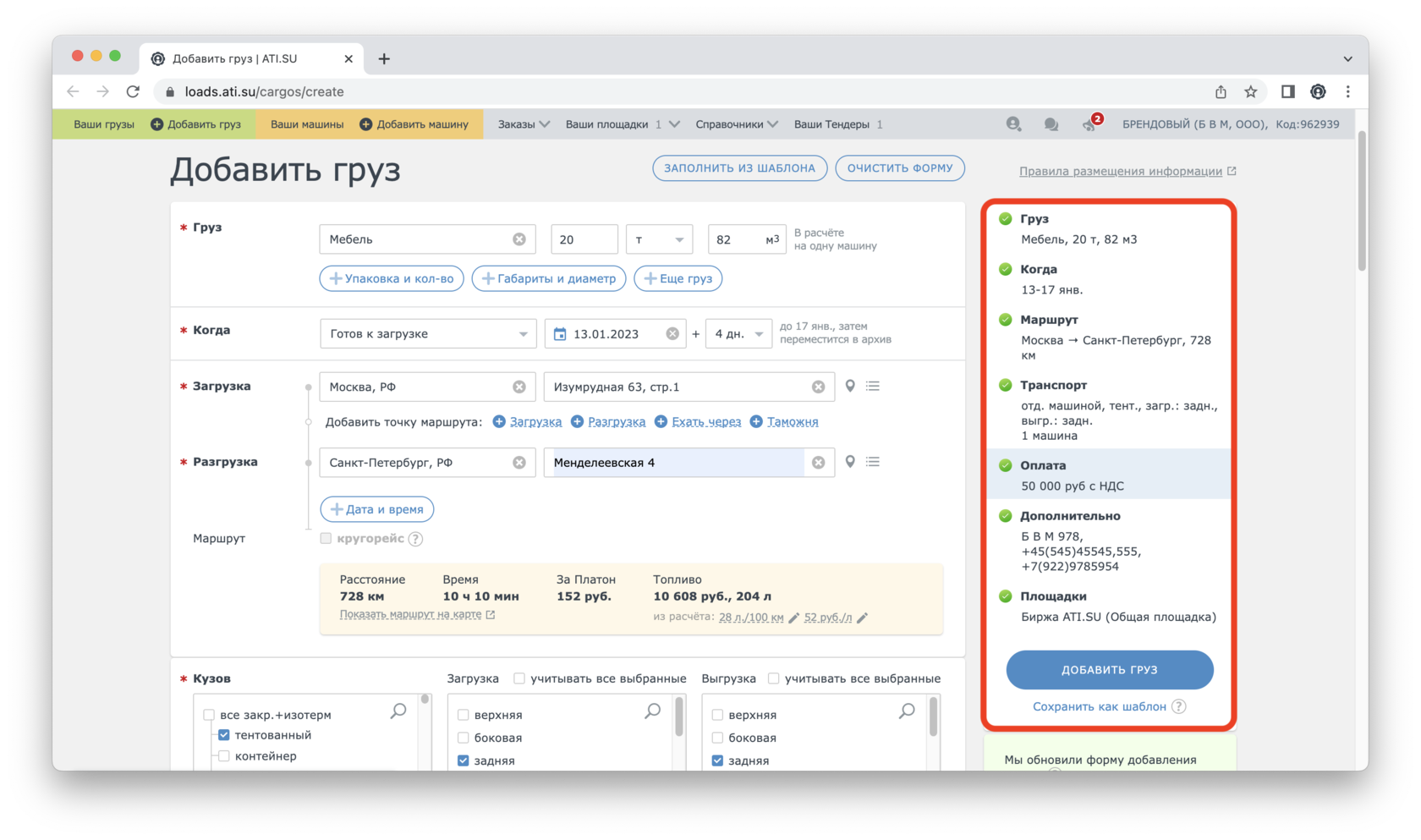Check верхняя in Загрузка list
The height and width of the screenshot is (840, 1421).
click(x=463, y=715)
